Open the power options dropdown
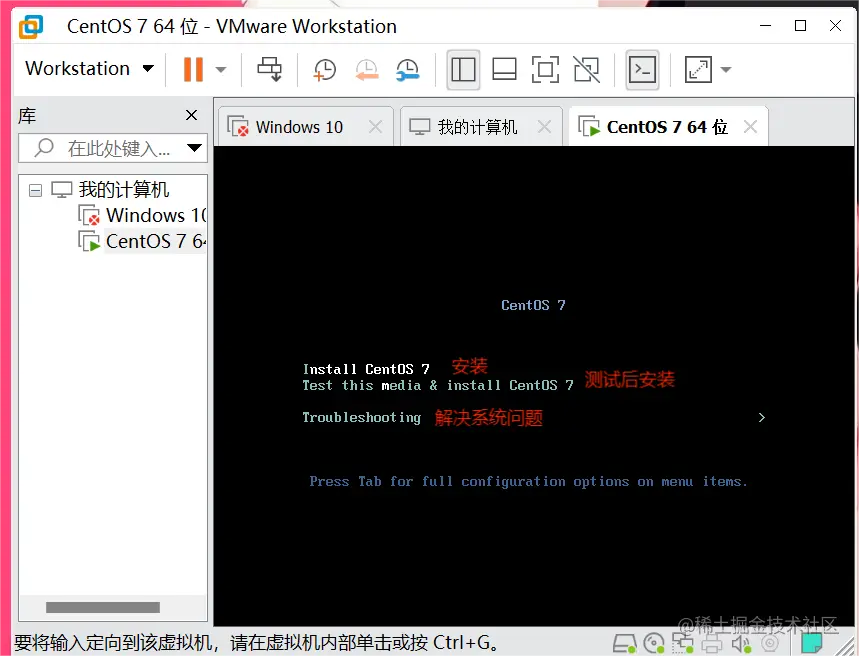The image size is (859, 656). 221,70
